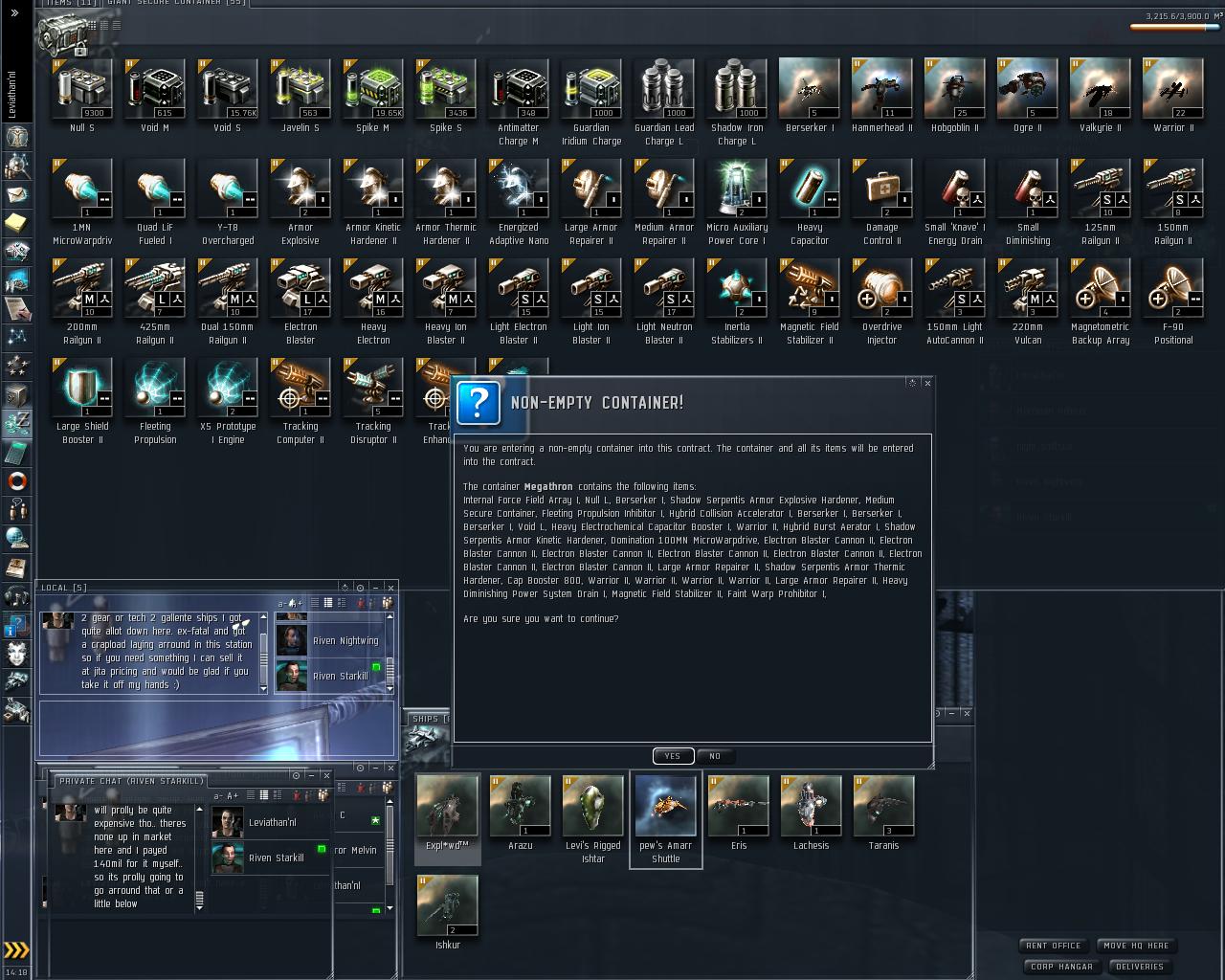Open the mail envelope icon in sidebar
The image size is (1225, 980).
[x=16, y=194]
